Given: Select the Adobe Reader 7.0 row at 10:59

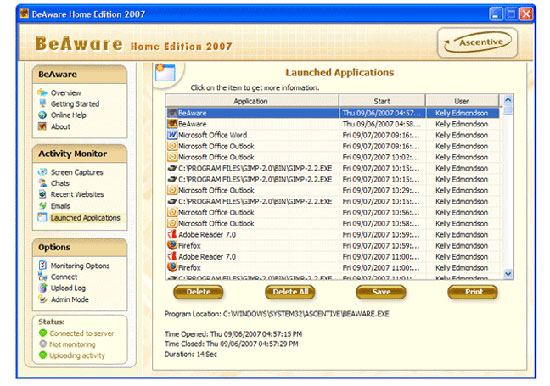Looking at the screenshot, I should click(333, 234).
